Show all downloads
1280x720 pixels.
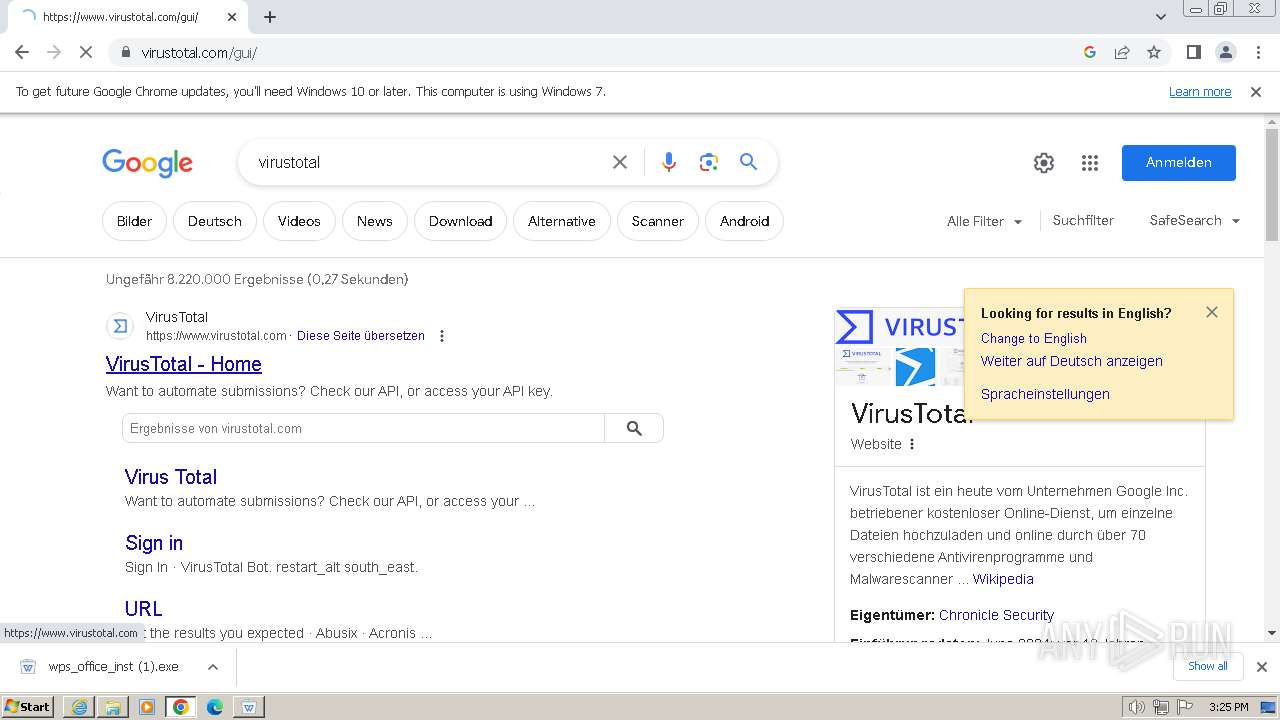click(1208, 666)
